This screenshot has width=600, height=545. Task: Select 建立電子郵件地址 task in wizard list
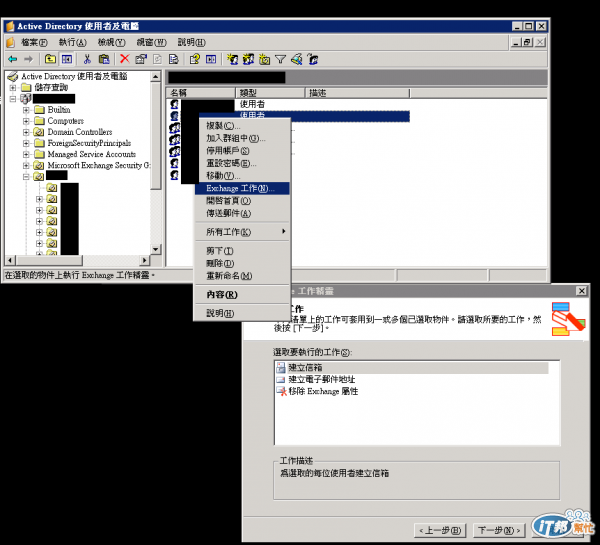click(x=322, y=380)
